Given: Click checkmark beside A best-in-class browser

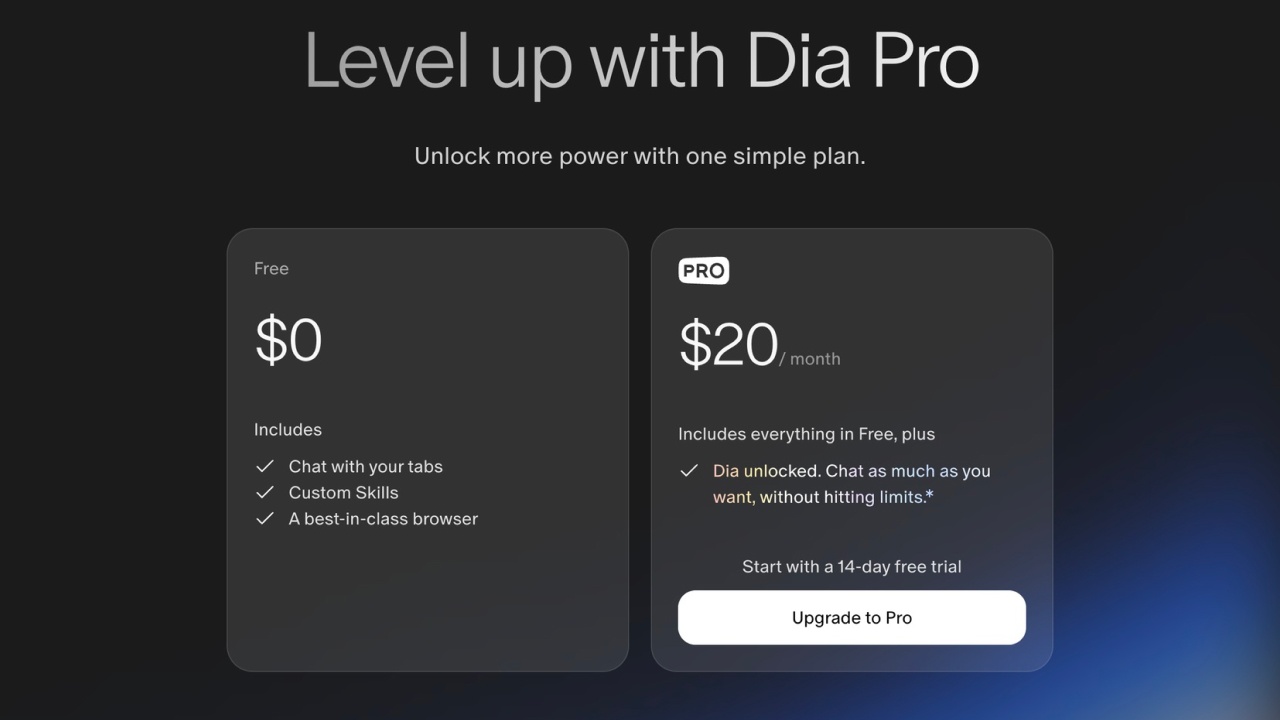Looking at the screenshot, I should click(x=265, y=518).
